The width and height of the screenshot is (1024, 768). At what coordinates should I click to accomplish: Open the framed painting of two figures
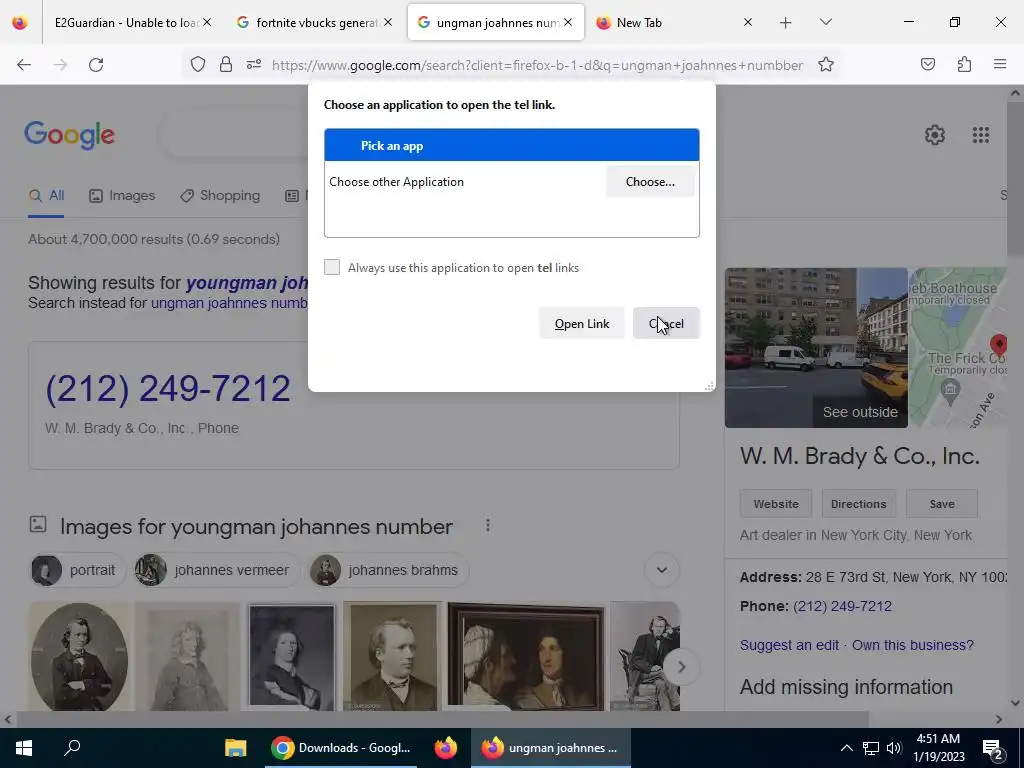click(x=526, y=656)
